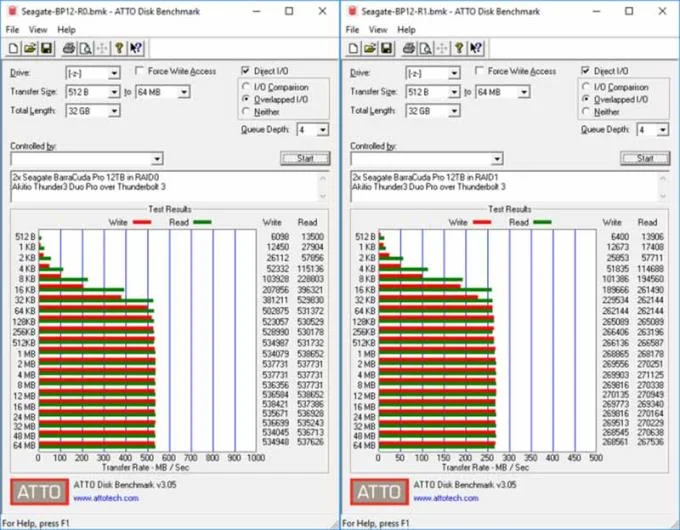
Task: Open View menu in Seagate-BP12-R1 window
Action: click(x=378, y=29)
